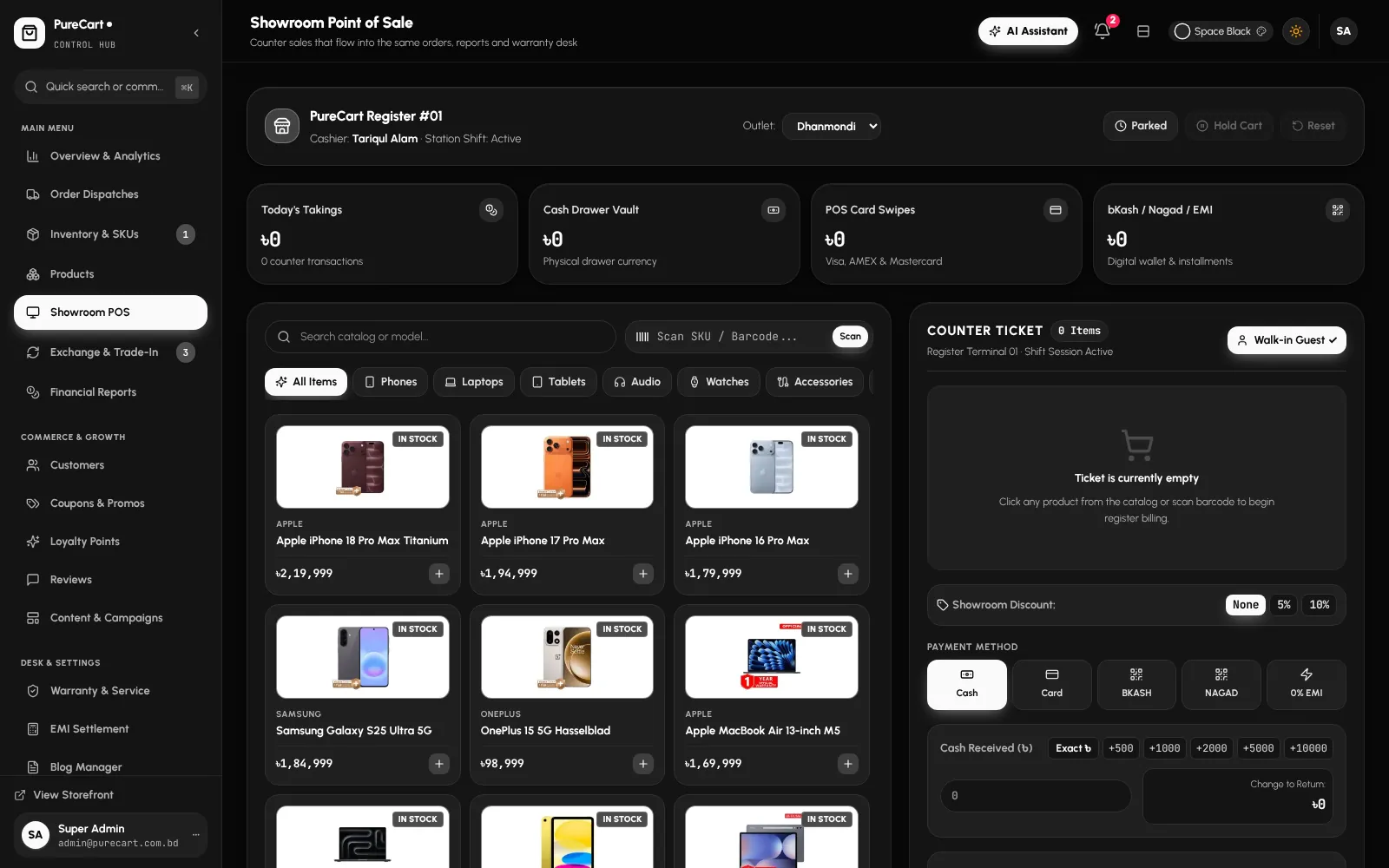Screen dimensions: 1389x868
Task: Filter the catalog by Watches
Action: click(x=719, y=382)
